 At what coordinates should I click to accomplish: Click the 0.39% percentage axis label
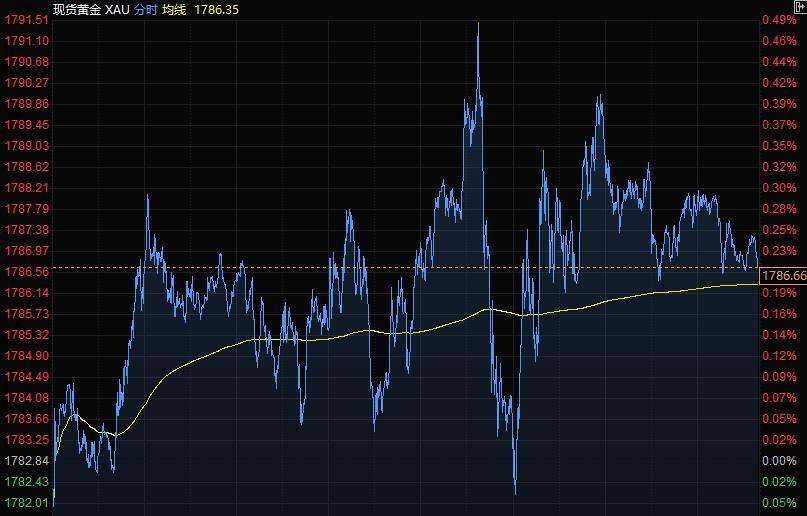click(779, 104)
